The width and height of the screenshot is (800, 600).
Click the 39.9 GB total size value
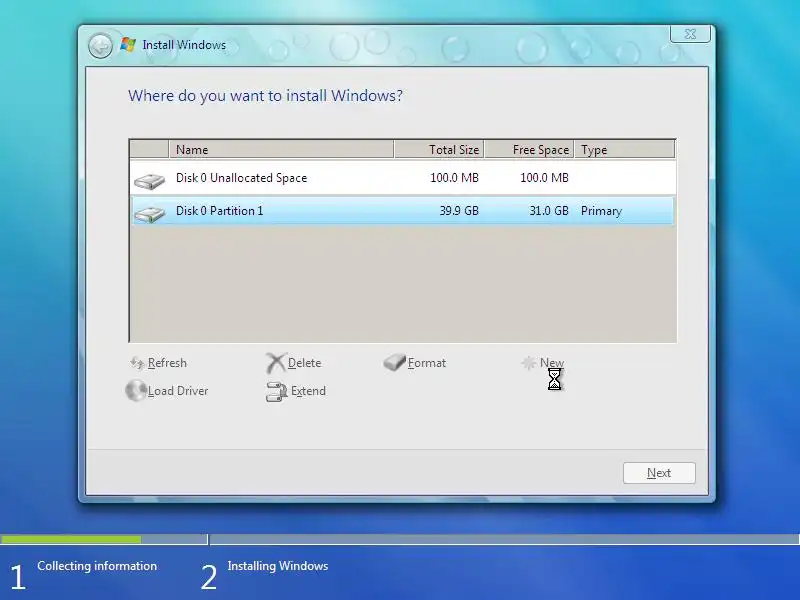[459, 211]
